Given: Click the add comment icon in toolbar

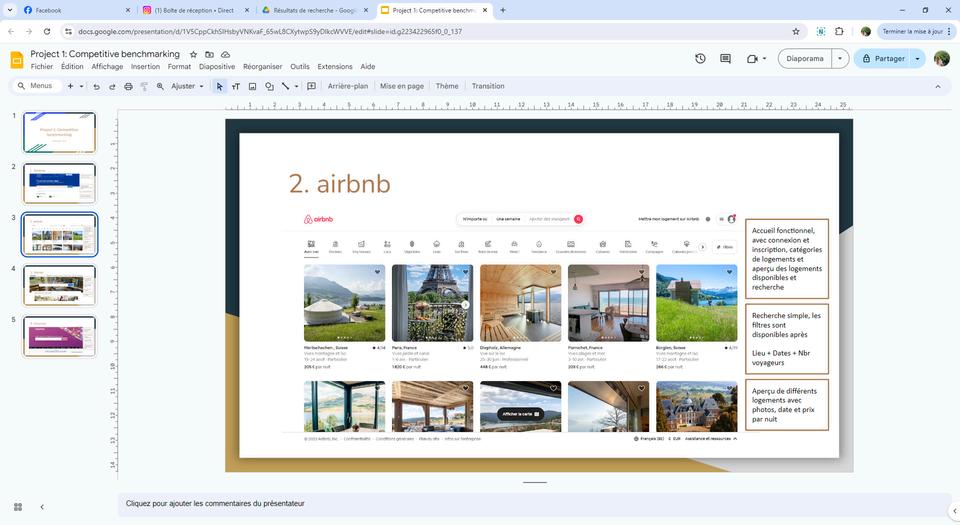Looking at the screenshot, I should point(312,86).
